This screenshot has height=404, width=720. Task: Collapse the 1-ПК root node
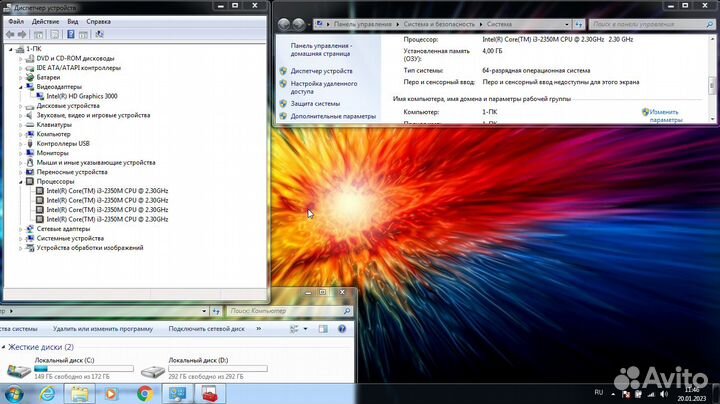point(11,49)
